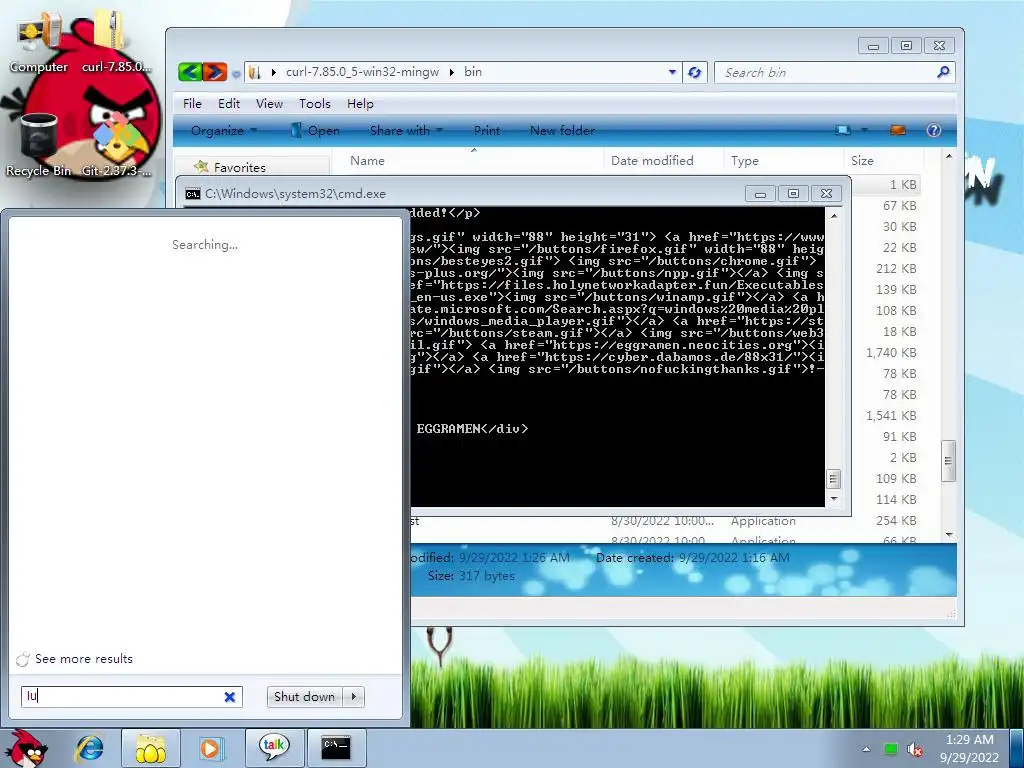Click the Search bin input field

click(x=826, y=72)
